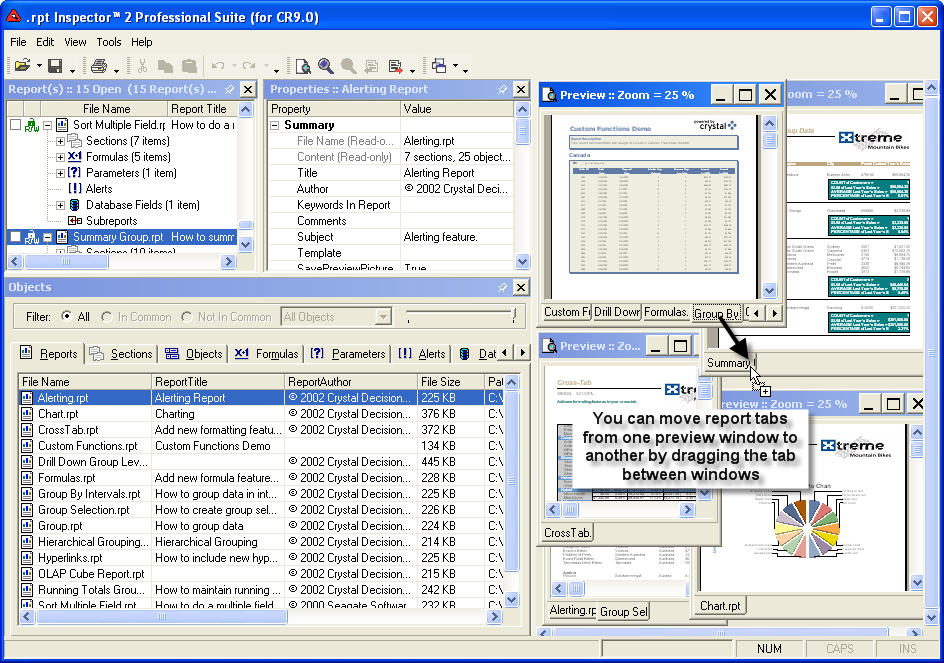Click the Cut scissors icon
The image size is (944, 663).
[x=143, y=65]
